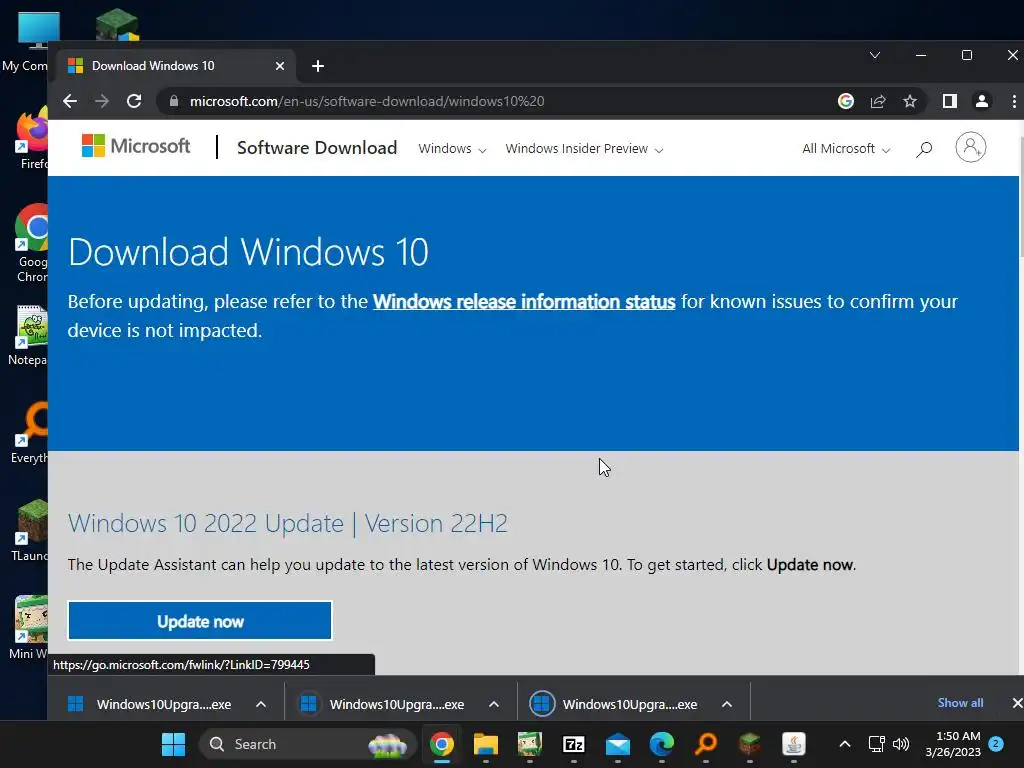Open the Windows Start menu
1024x768 pixels.
[173, 744]
